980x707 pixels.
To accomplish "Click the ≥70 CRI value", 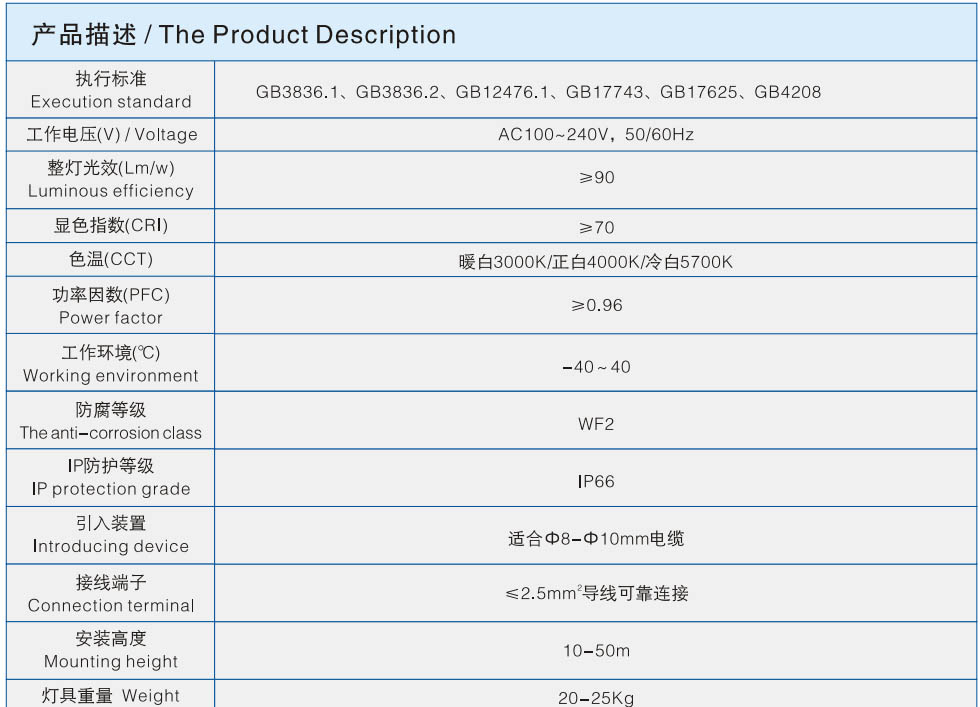I will pos(596,227).
